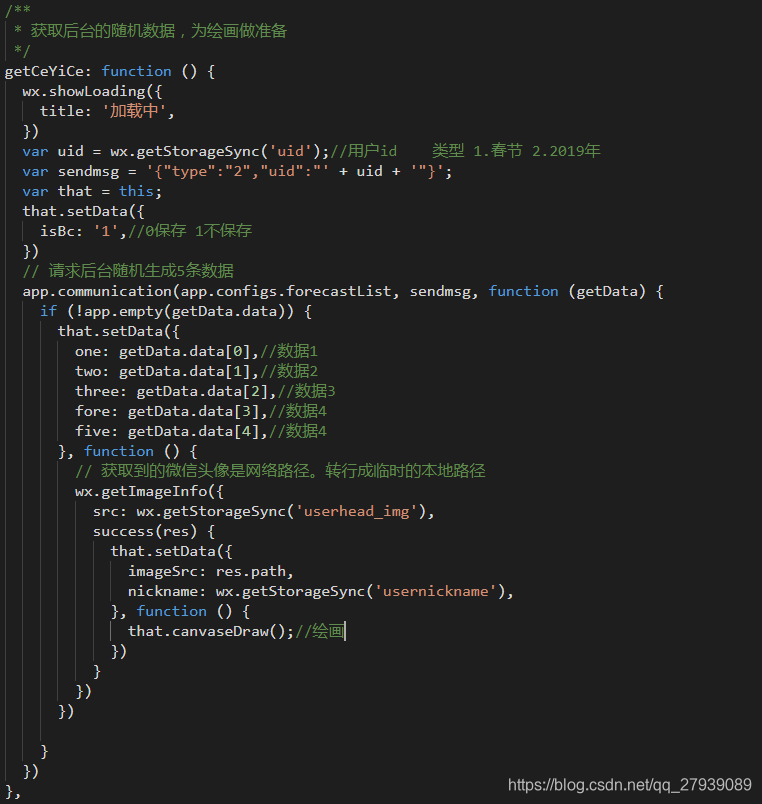Click the '加载中' title string

pyautogui.click(x=134, y=111)
